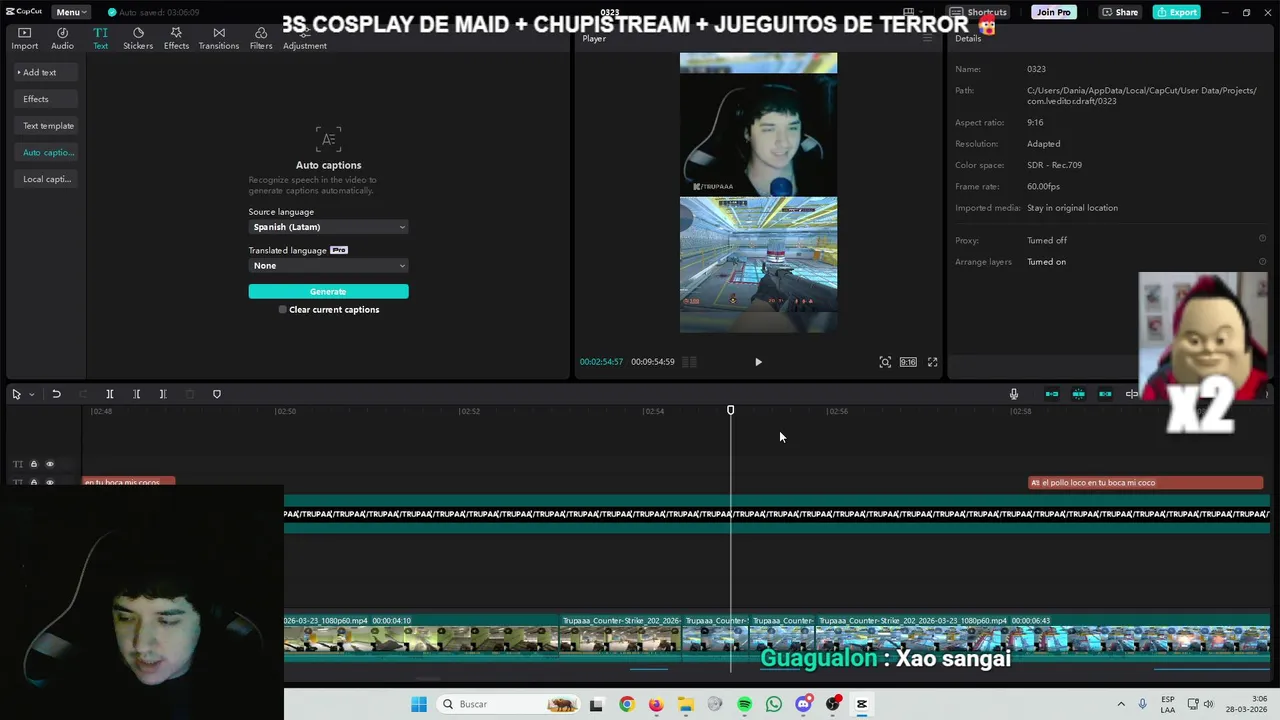Open the Adjustment tab
Viewport: 1280px width, 720px height.
(x=304, y=38)
